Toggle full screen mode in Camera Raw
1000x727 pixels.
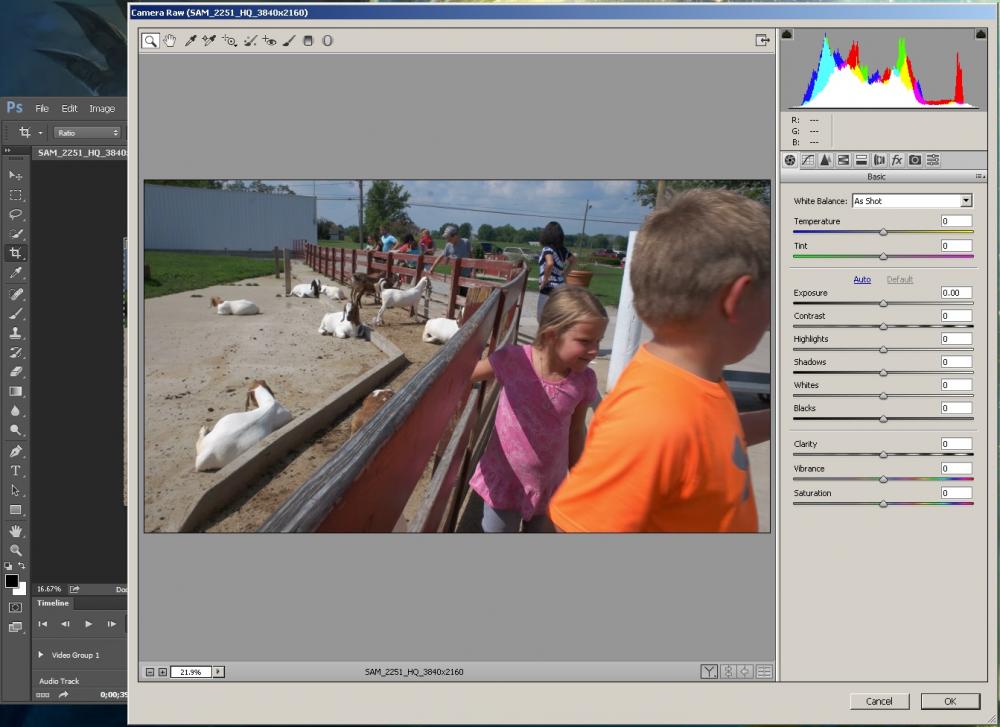[x=762, y=41]
